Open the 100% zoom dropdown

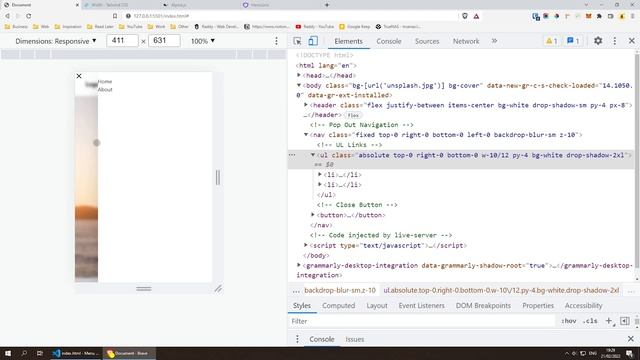coord(203,41)
